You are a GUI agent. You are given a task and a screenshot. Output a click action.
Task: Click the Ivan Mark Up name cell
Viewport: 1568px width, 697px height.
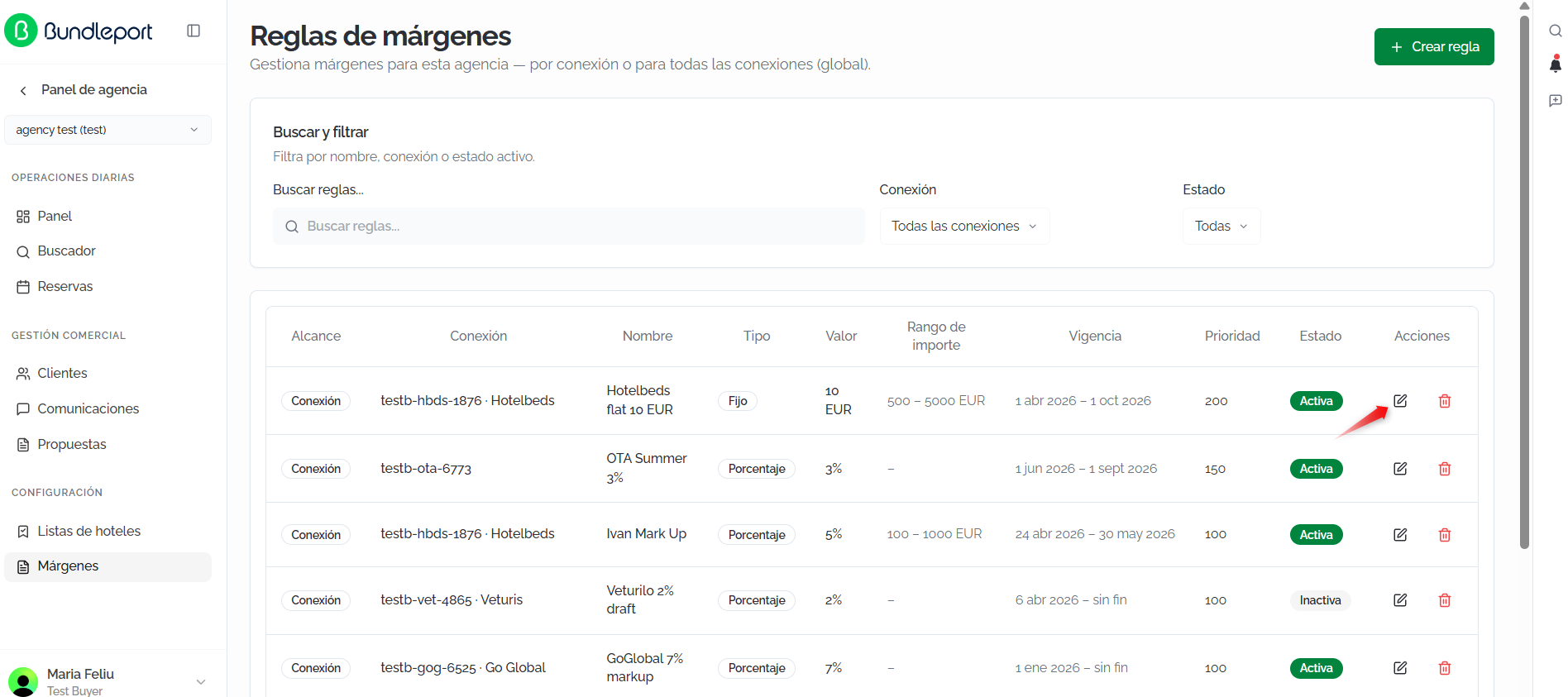click(x=647, y=534)
